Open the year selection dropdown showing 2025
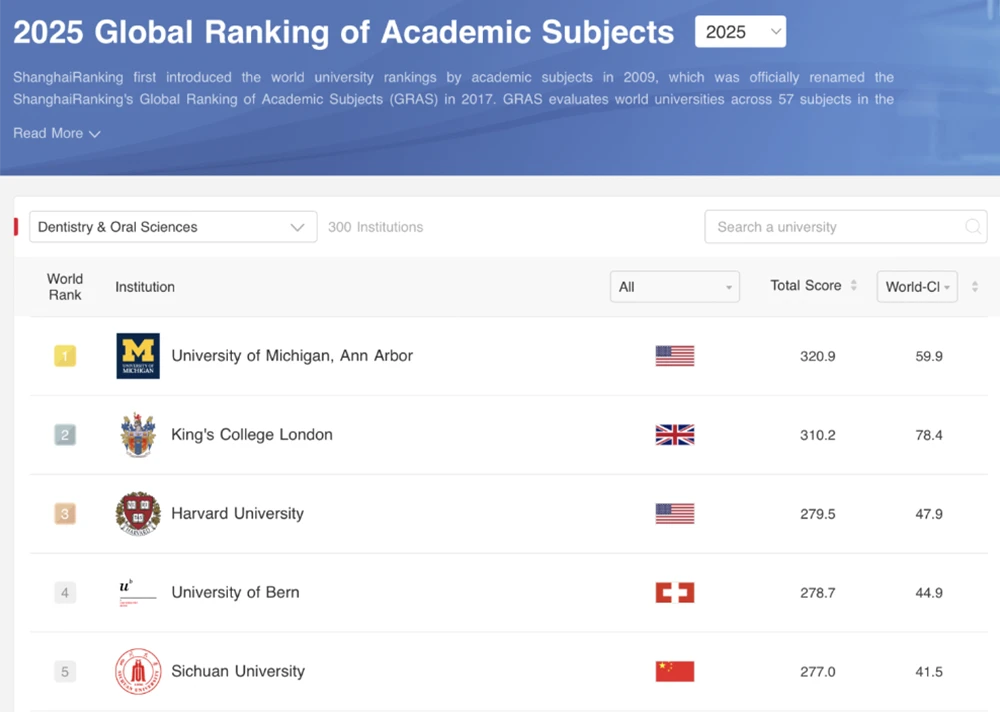The height and width of the screenshot is (712, 1000). pos(740,31)
